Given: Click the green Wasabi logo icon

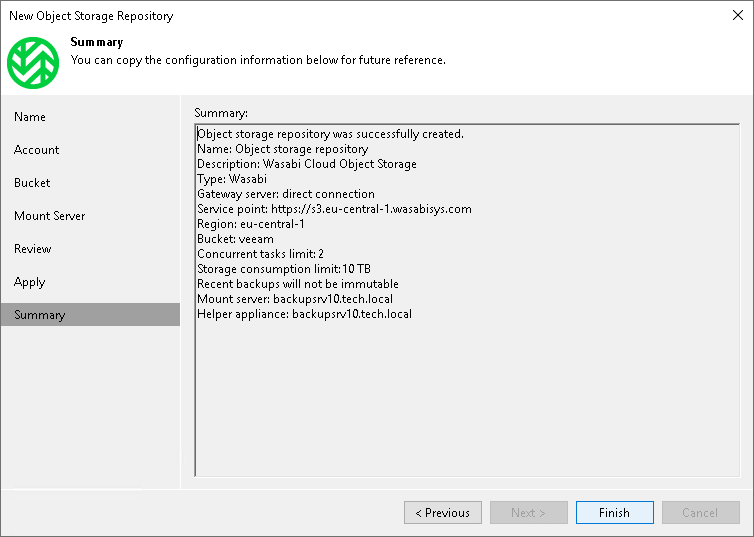Looking at the screenshot, I should click(x=33, y=61).
